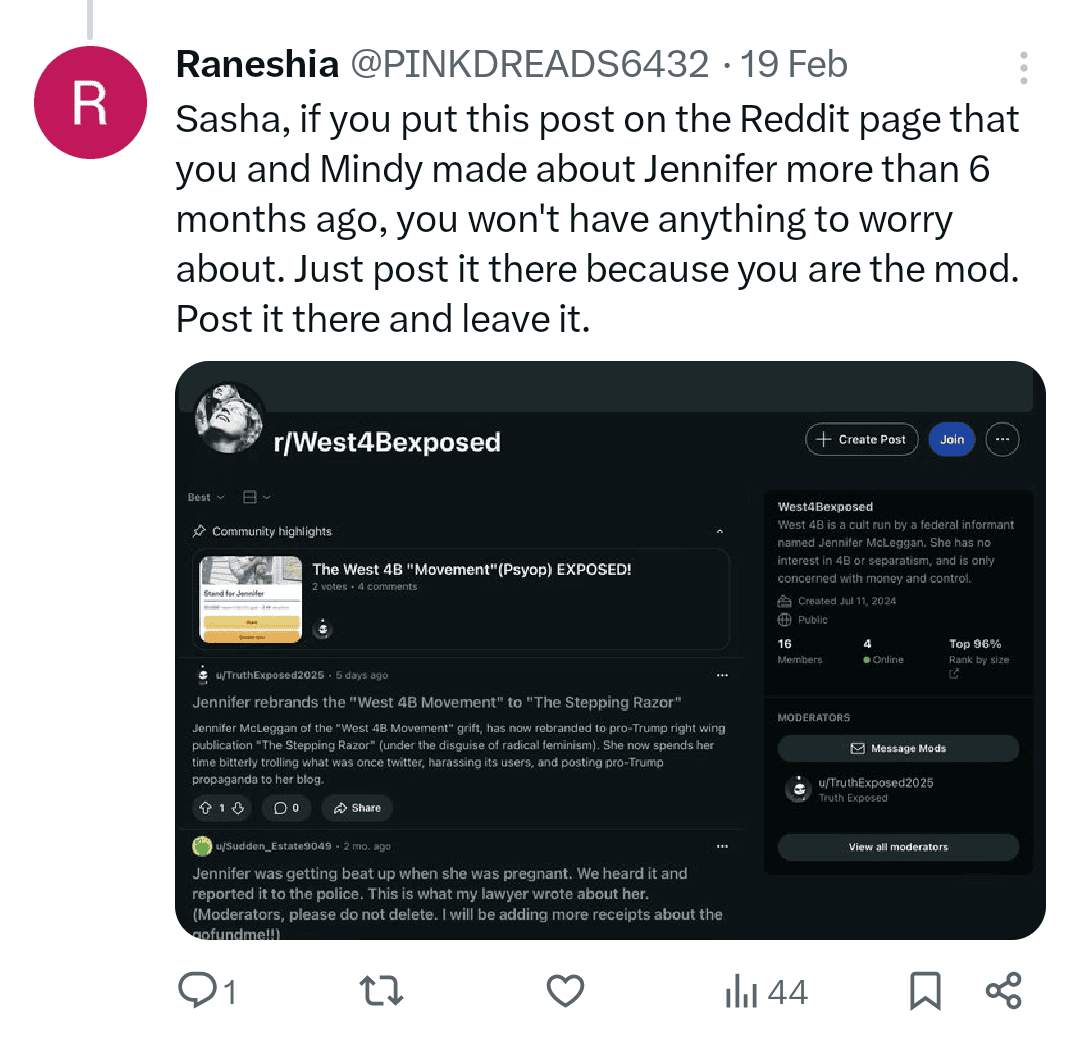
Task: Share the tweet via share icon
Action: [1003, 991]
